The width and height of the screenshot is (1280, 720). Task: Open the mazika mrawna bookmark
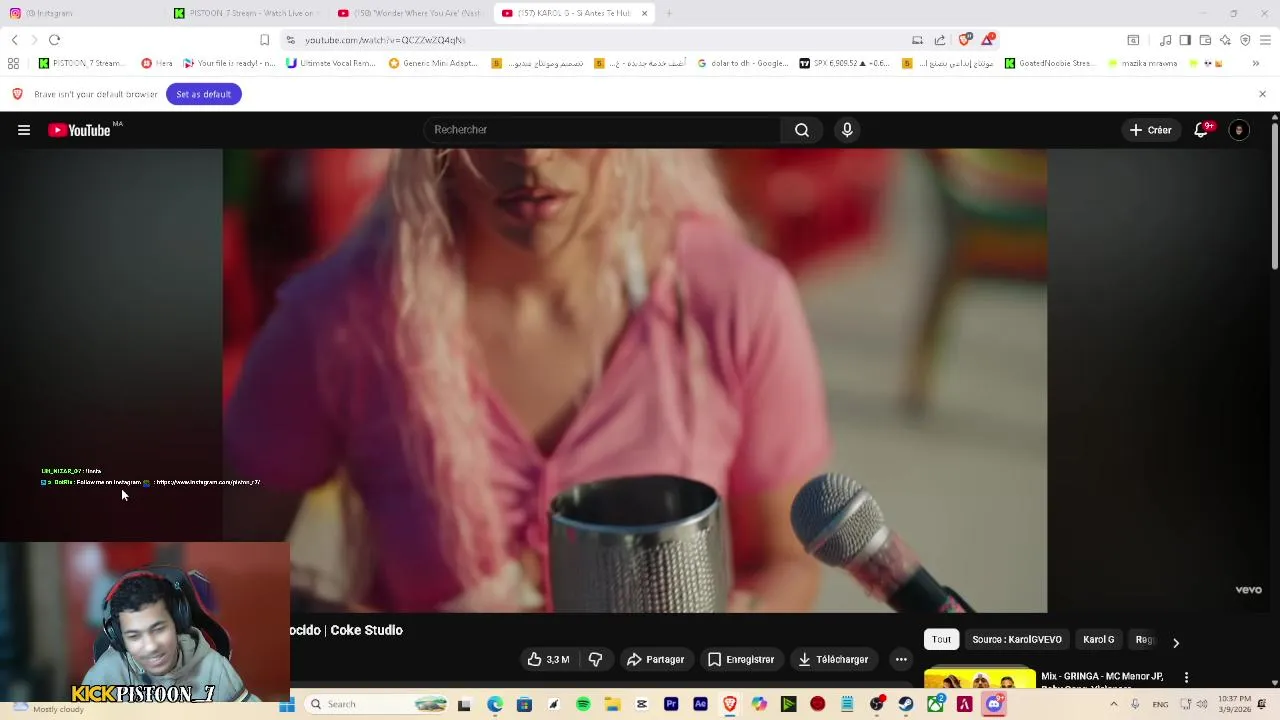click(x=1142, y=63)
